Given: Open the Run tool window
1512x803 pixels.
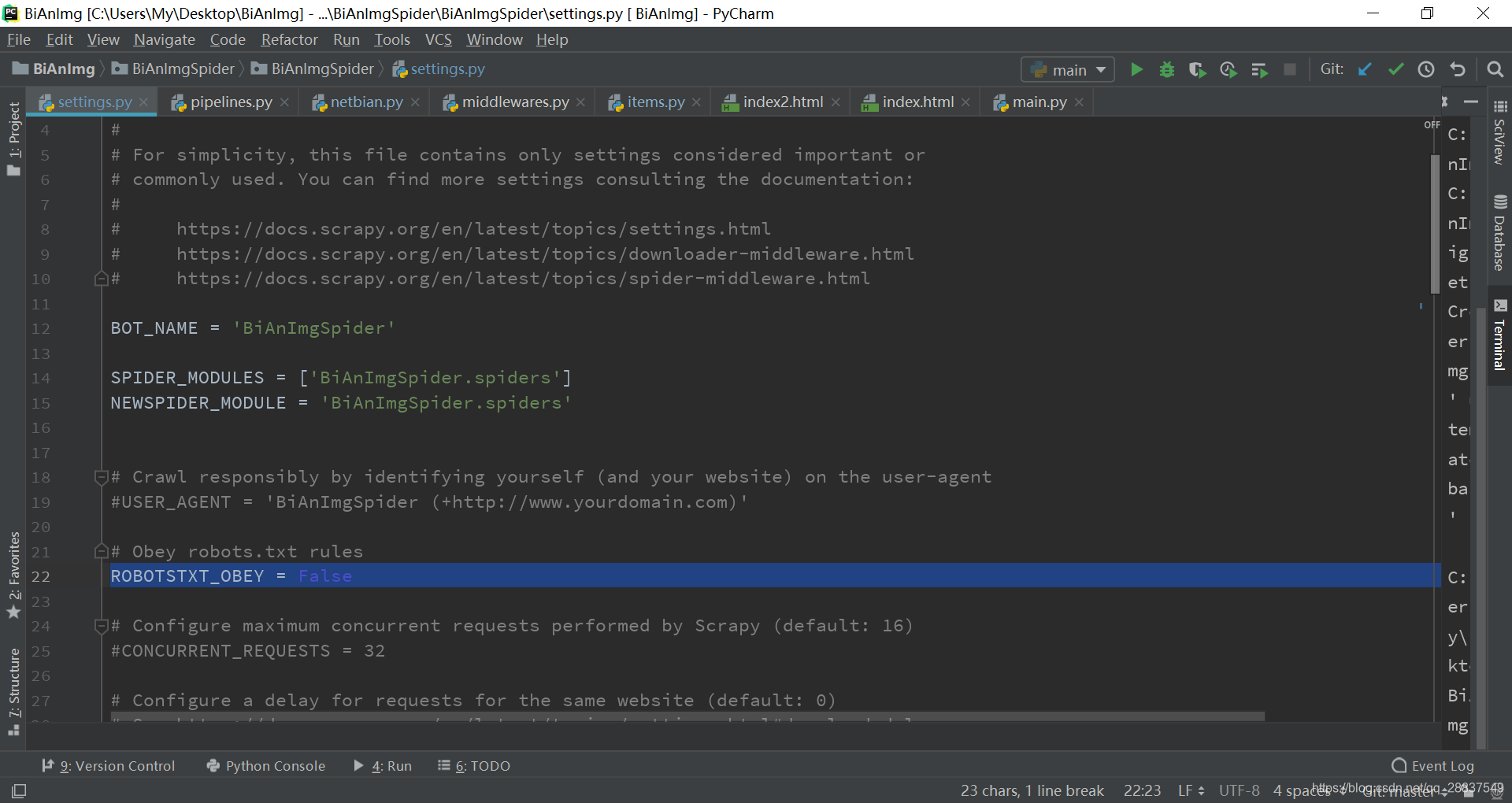Looking at the screenshot, I should [x=383, y=766].
